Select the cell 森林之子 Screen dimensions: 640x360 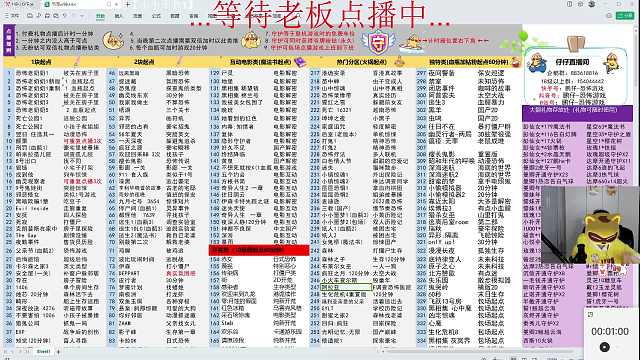(x=333, y=259)
